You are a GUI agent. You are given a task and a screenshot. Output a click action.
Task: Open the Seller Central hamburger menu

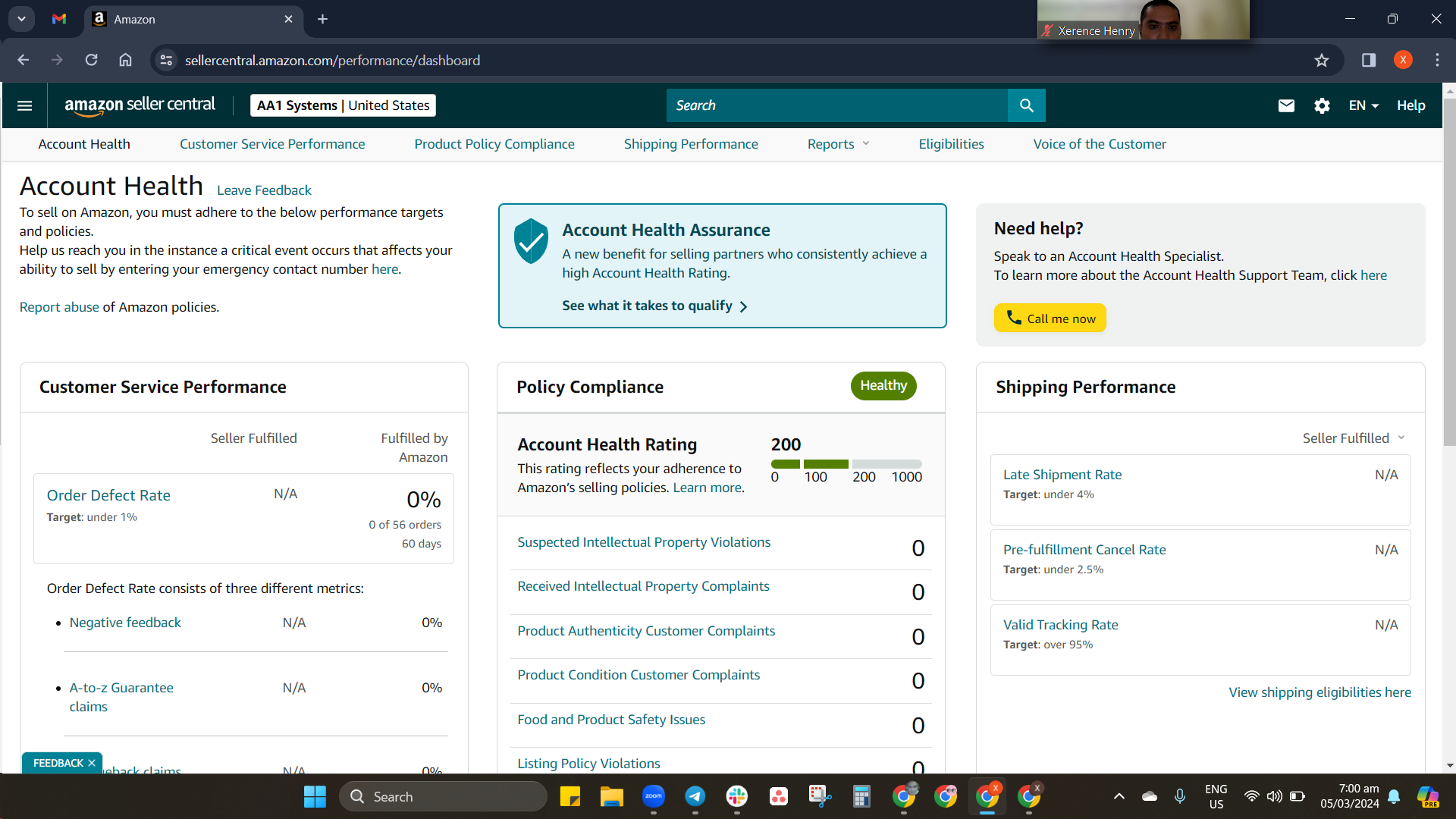(24, 105)
